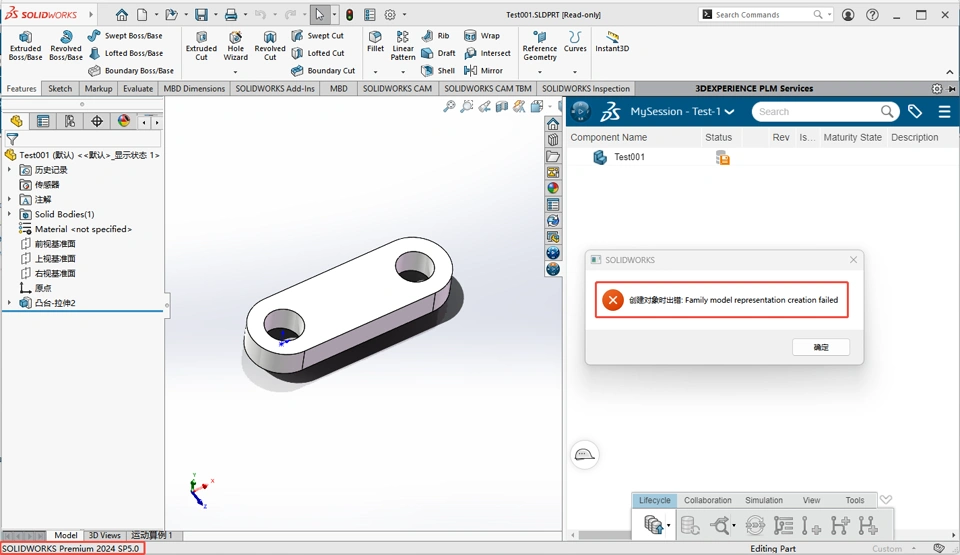Screen dimensions: 960x555
Task: Switch to the SOLIDWORKS Add-Ins tab
Action: [275, 88]
